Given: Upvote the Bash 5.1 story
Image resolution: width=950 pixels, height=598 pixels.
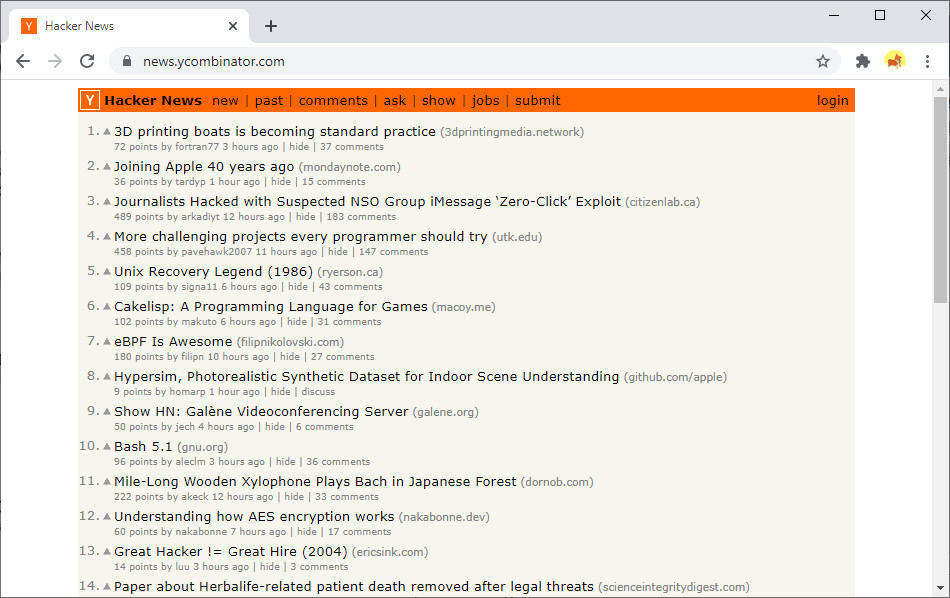Looking at the screenshot, I should click(107, 447).
